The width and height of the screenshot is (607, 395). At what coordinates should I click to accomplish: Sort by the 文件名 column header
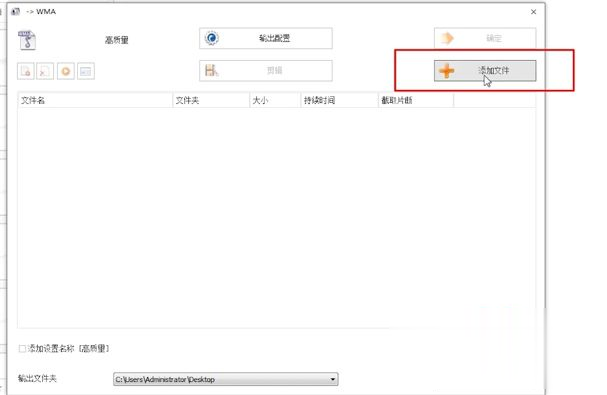[95, 100]
